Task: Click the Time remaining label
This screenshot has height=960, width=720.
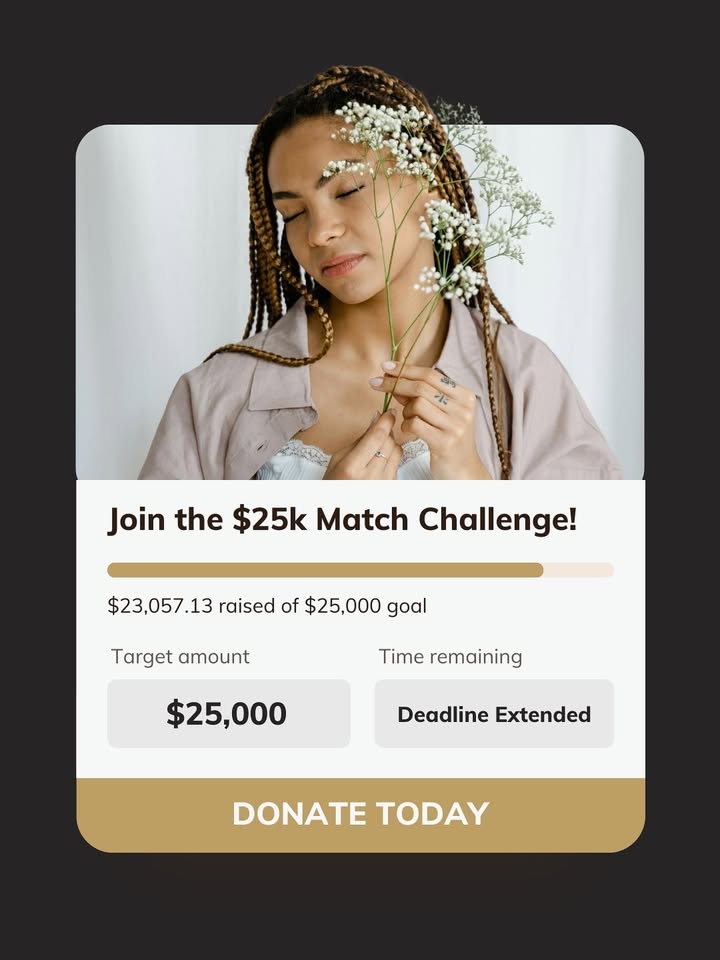Action: pos(451,657)
